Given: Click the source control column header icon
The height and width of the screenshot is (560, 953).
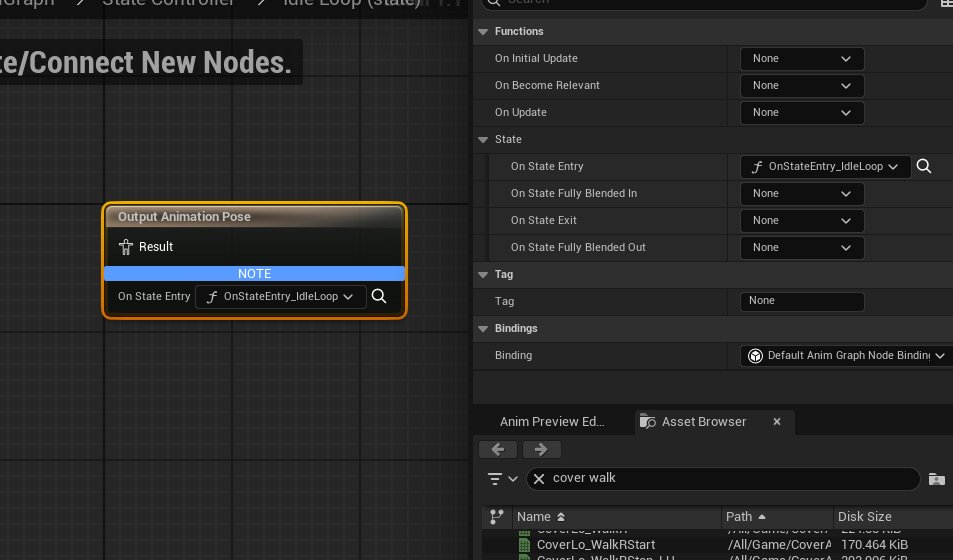Looking at the screenshot, I should (x=497, y=516).
